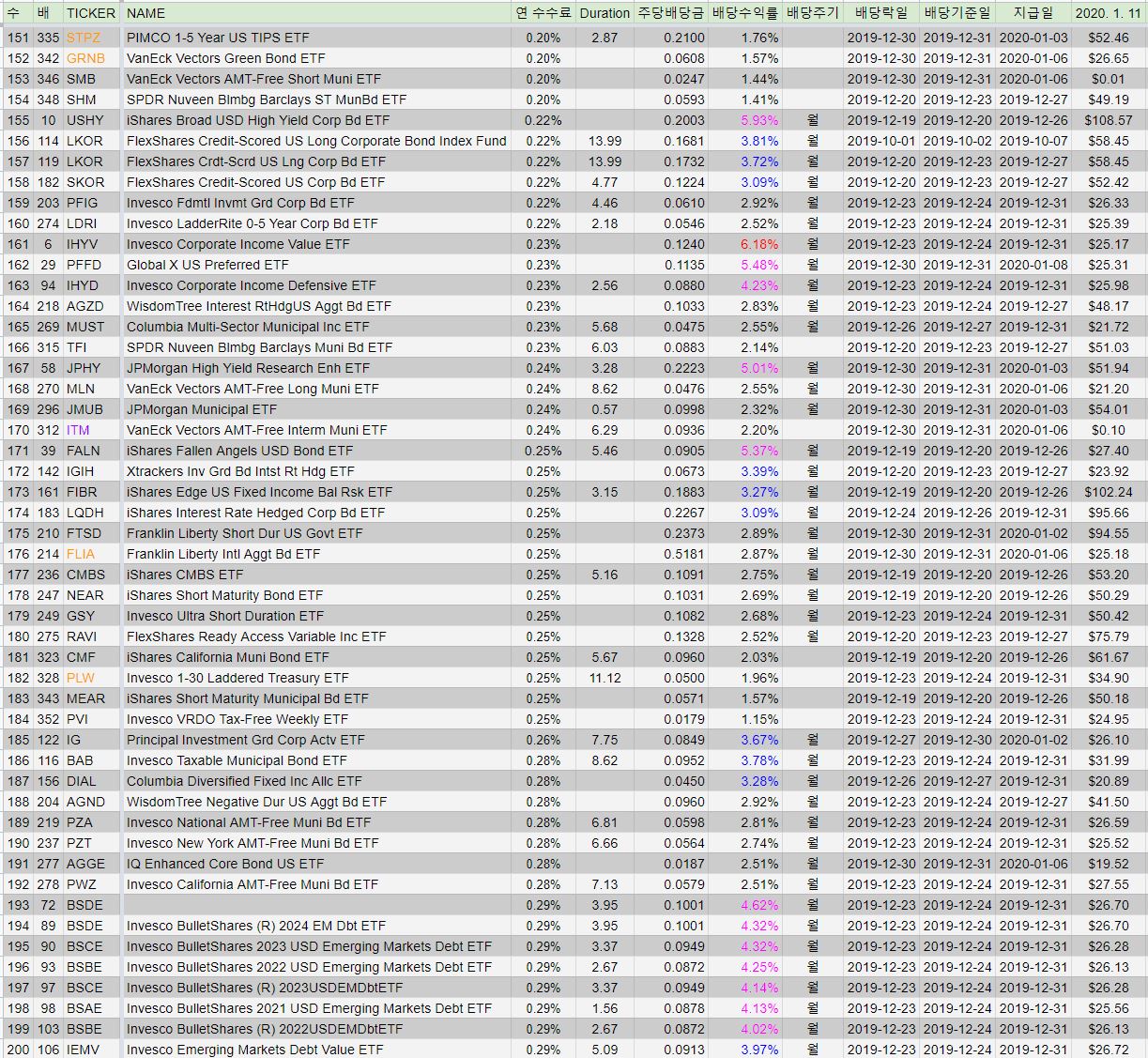The image size is (1148, 1058).
Task: Select Invesco Taxable Municipal Bond ETF cell
Action: 317,760
